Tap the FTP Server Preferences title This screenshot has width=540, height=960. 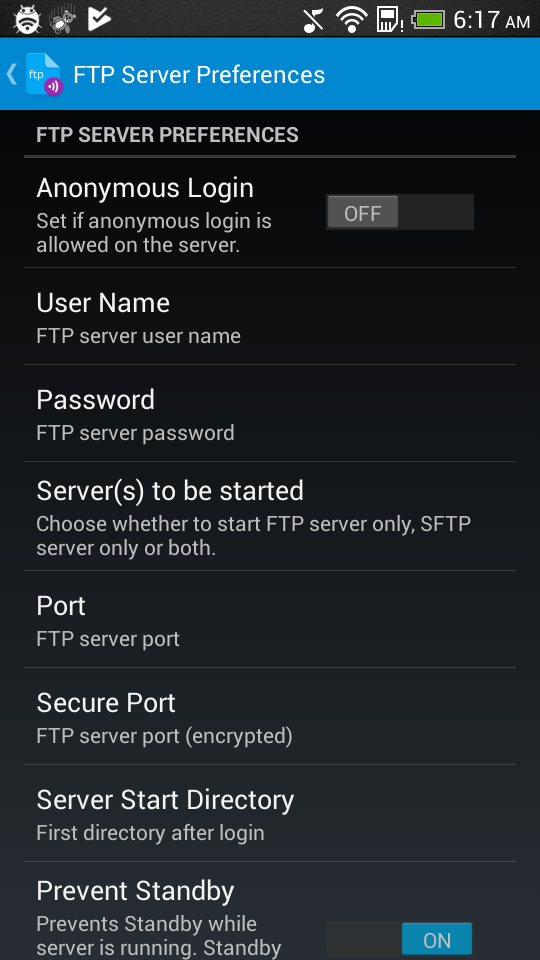click(x=199, y=75)
